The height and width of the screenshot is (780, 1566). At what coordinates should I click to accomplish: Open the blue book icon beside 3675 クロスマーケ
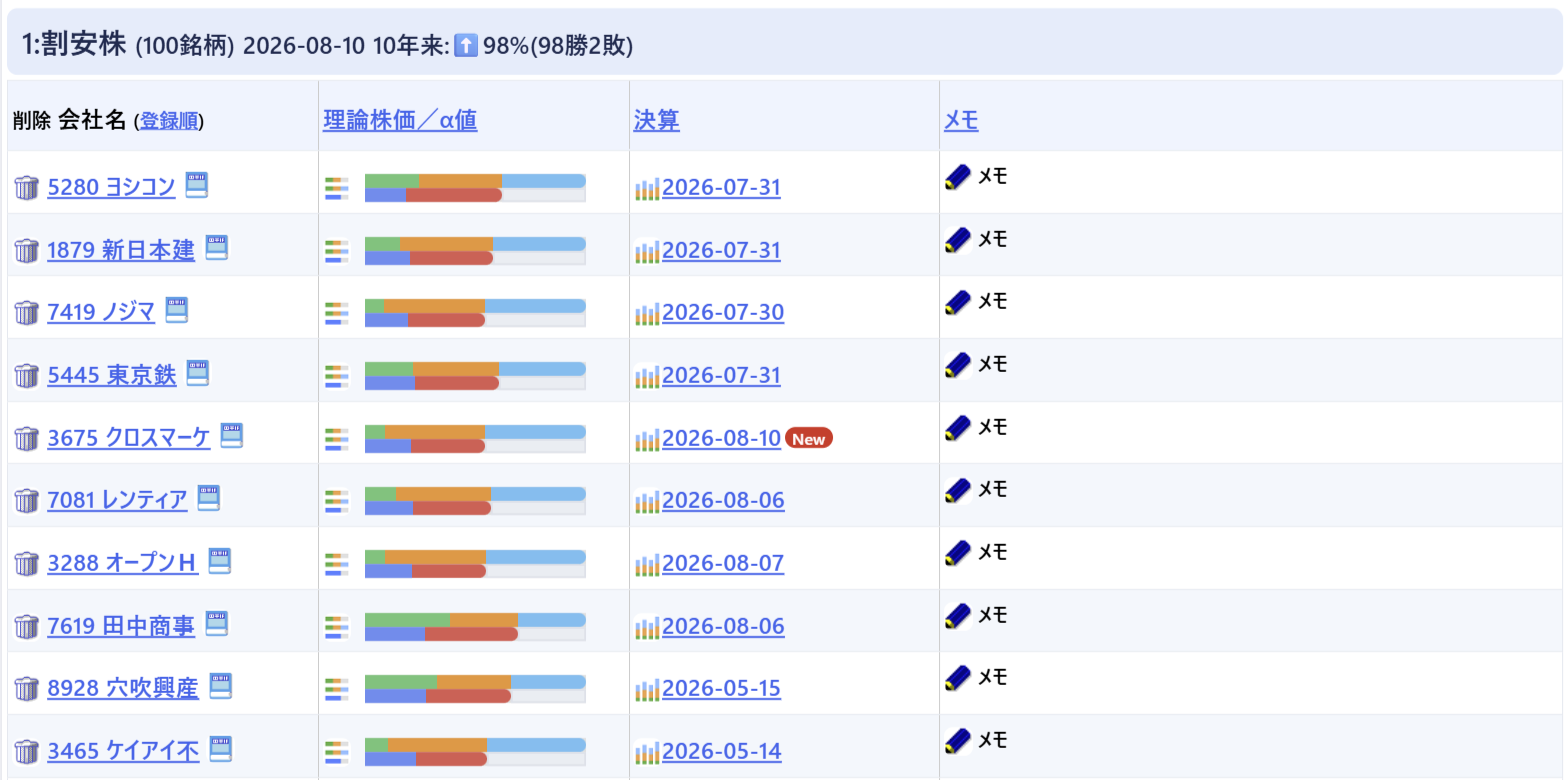pyautogui.click(x=232, y=435)
